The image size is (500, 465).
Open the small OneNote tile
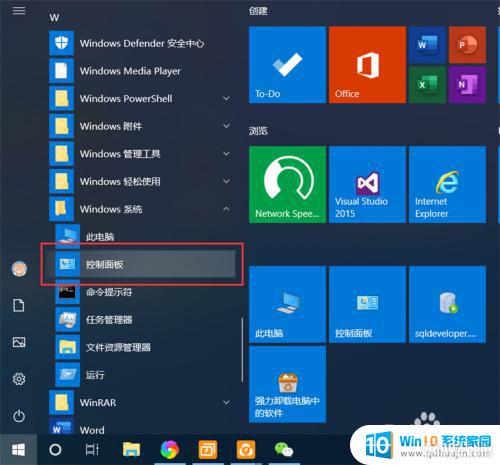pyautogui.click(x=467, y=85)
